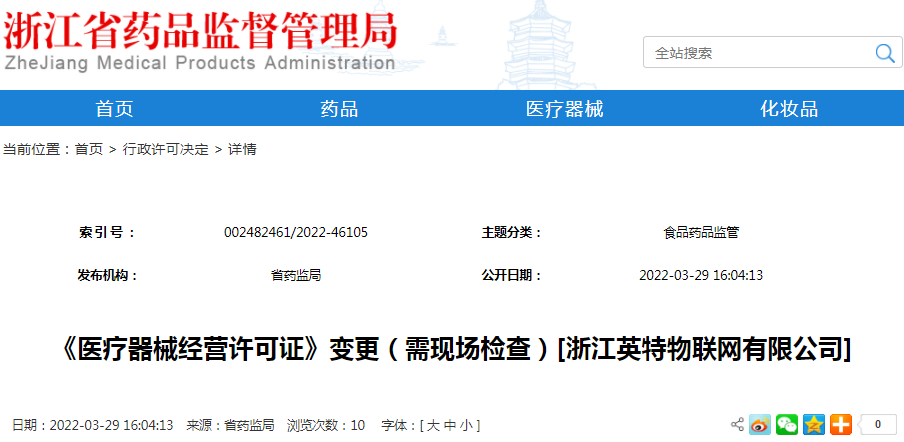
Task: Click the article title heading
Action: (x=455, y=349)
